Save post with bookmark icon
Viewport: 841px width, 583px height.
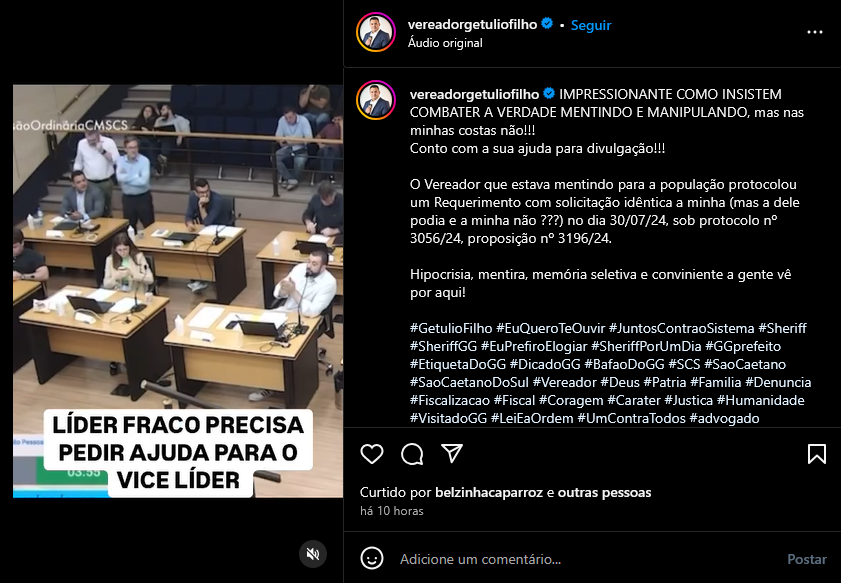pyautogui.click(x=816, y=454)
